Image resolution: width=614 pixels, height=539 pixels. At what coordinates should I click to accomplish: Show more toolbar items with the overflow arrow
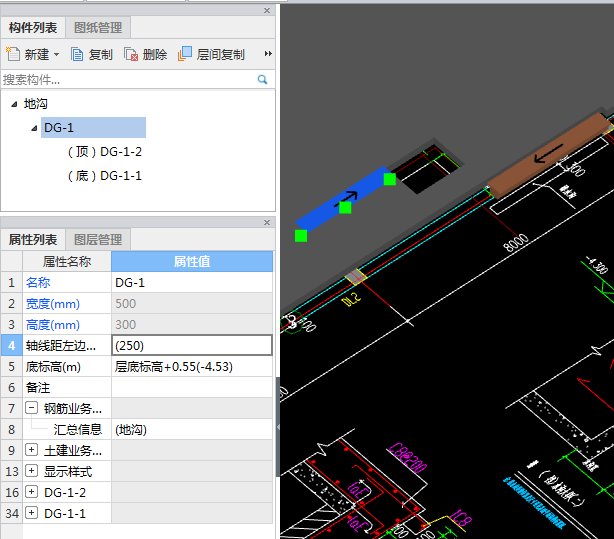point(268,54)
